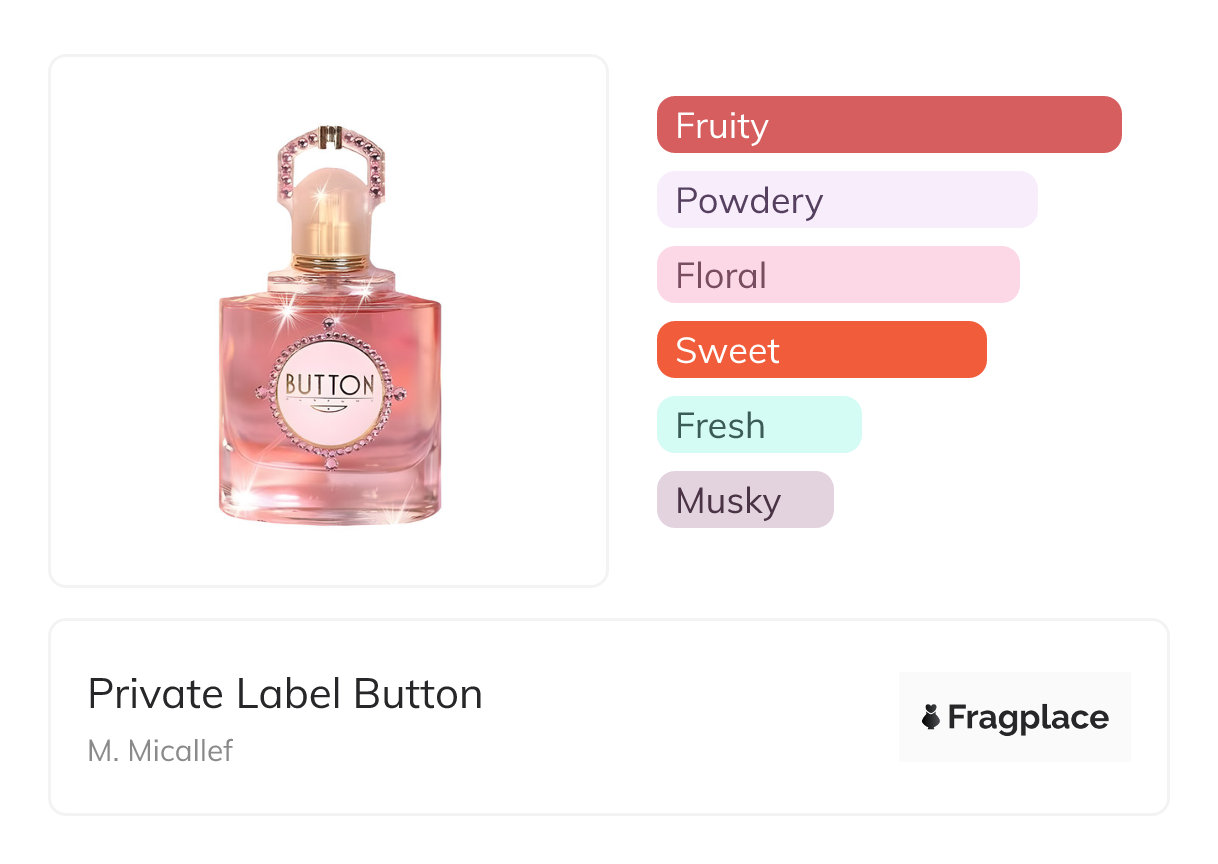Select the Fruity accord bar
Viewport: 1218px width, 864px height.
[889, 125]
